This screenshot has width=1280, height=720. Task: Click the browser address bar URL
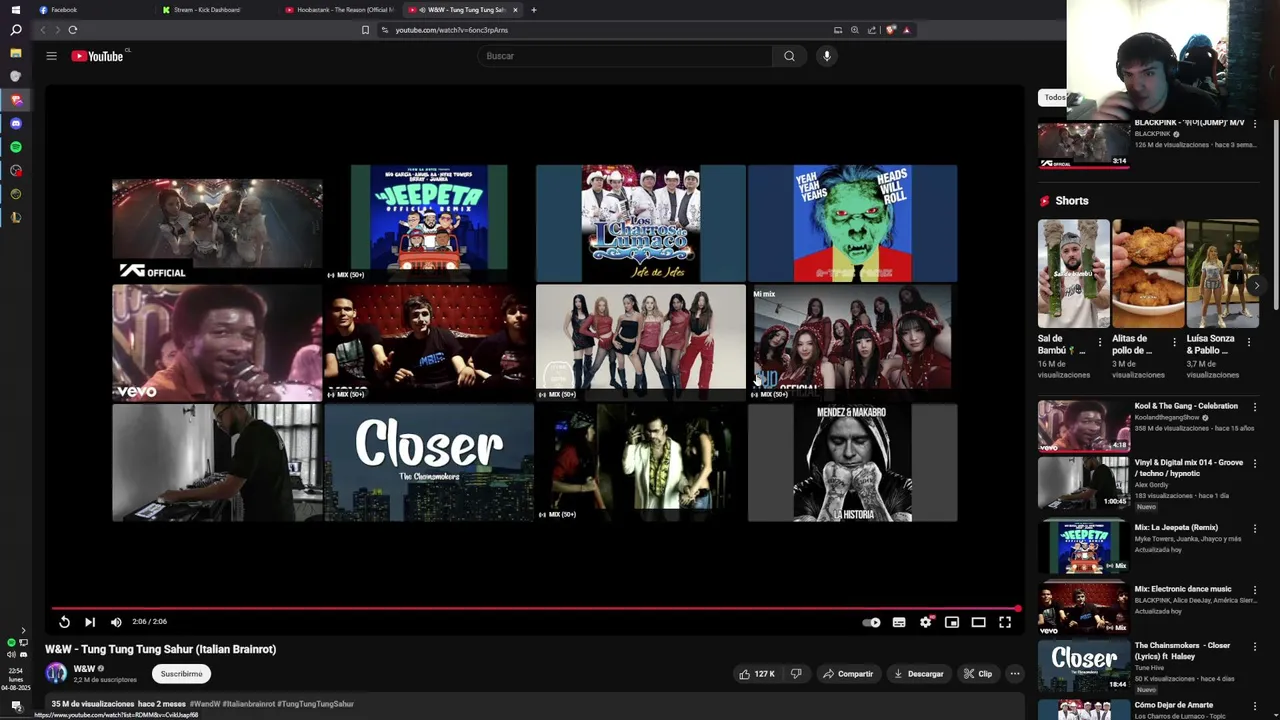click(452, 30)
